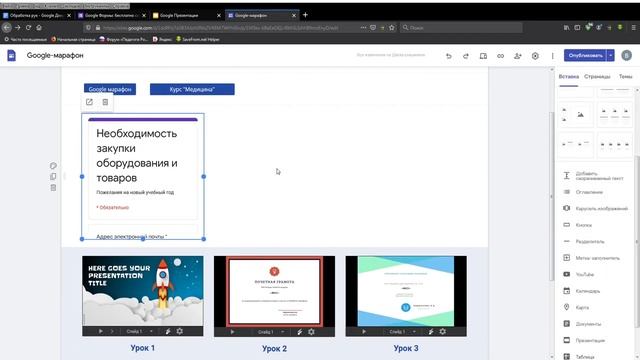The height and width of the screenshot is (360, 640).
Task: Click the Урок 1 caption text
Action: point(142,348)
